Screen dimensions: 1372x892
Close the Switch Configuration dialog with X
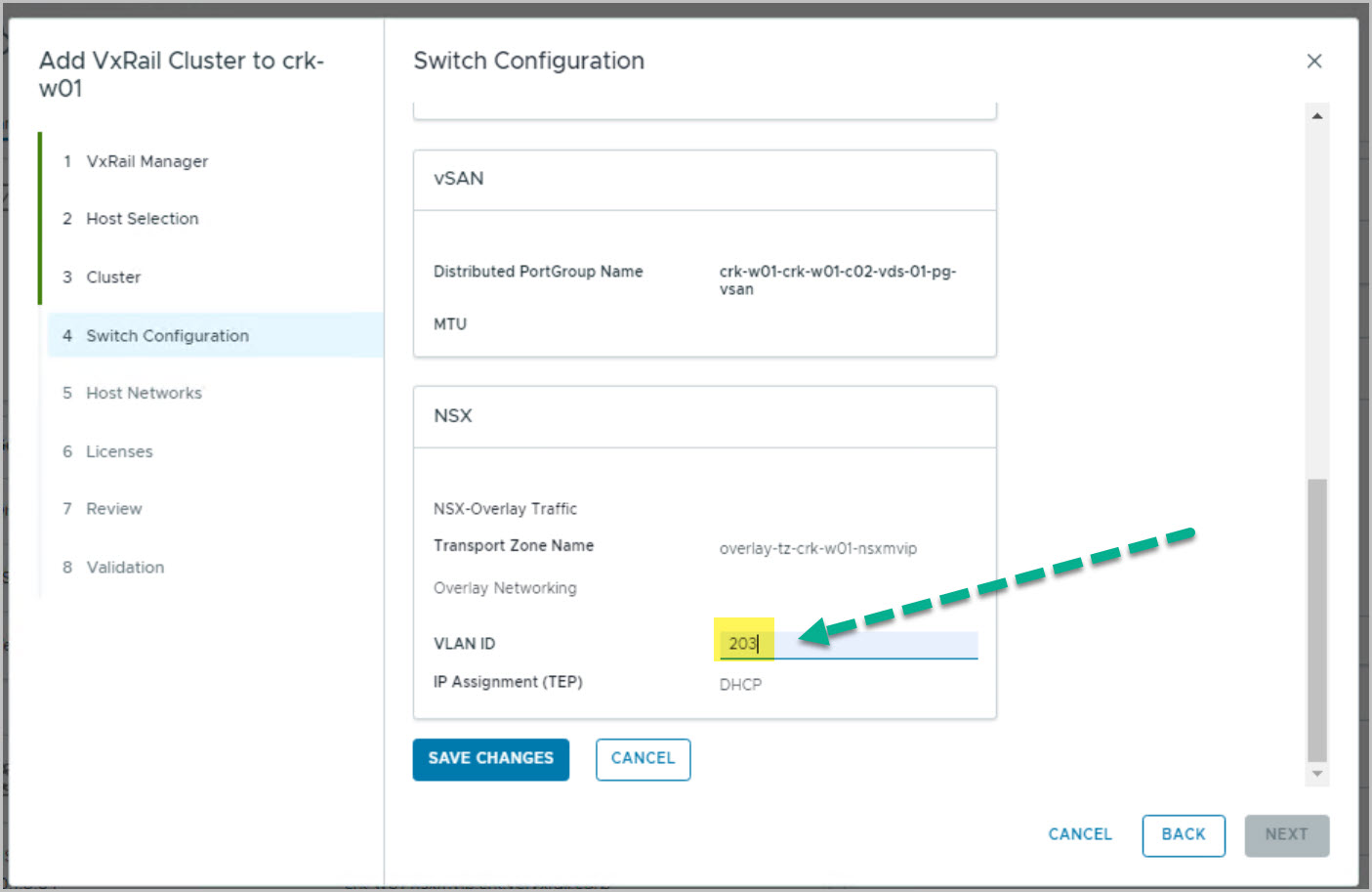point(1313,62)
